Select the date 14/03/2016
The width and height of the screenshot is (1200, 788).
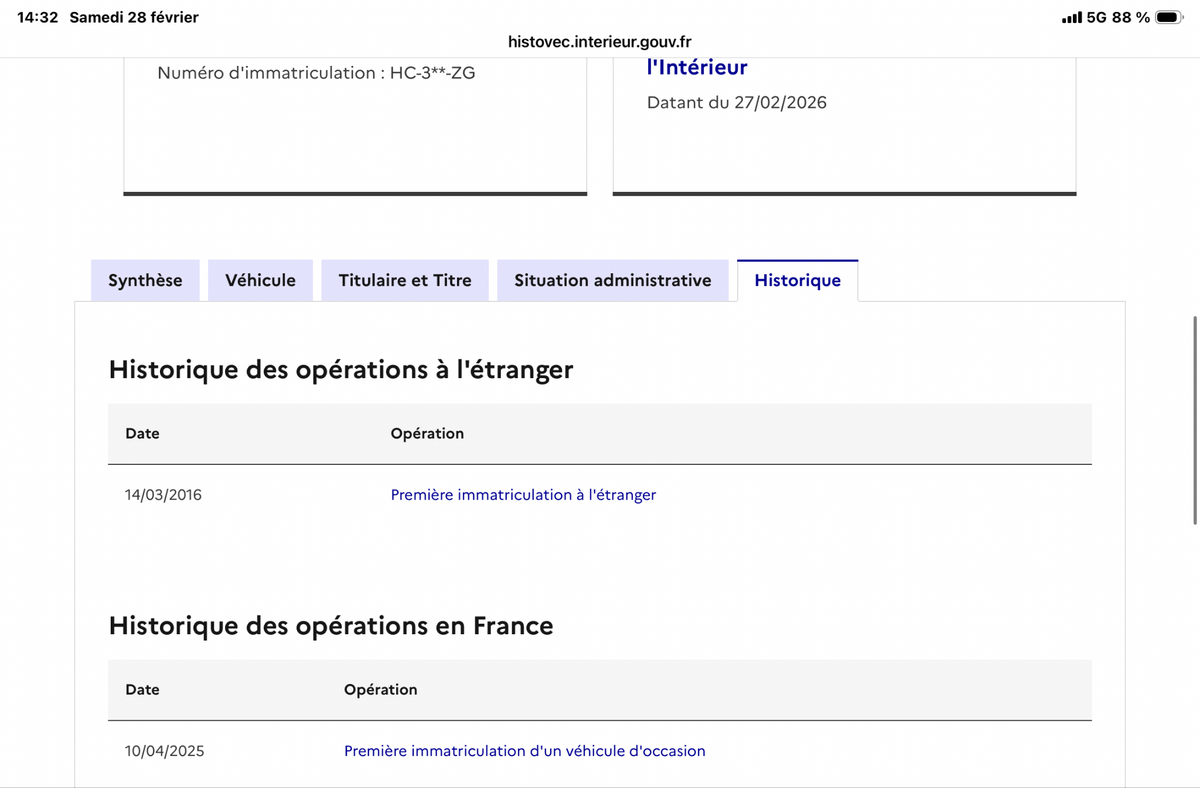(x=163, y=494)
